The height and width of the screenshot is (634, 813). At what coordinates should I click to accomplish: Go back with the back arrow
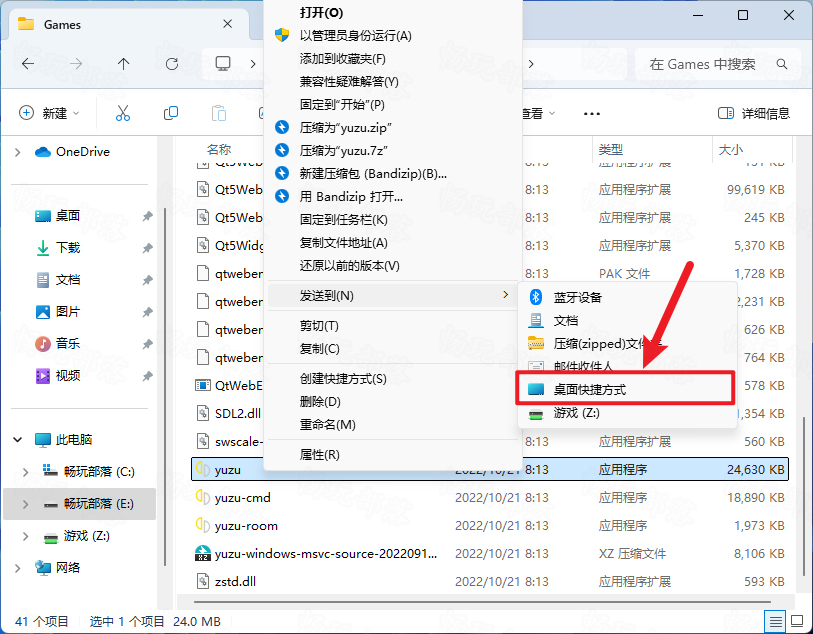click(x=28, y=64)
